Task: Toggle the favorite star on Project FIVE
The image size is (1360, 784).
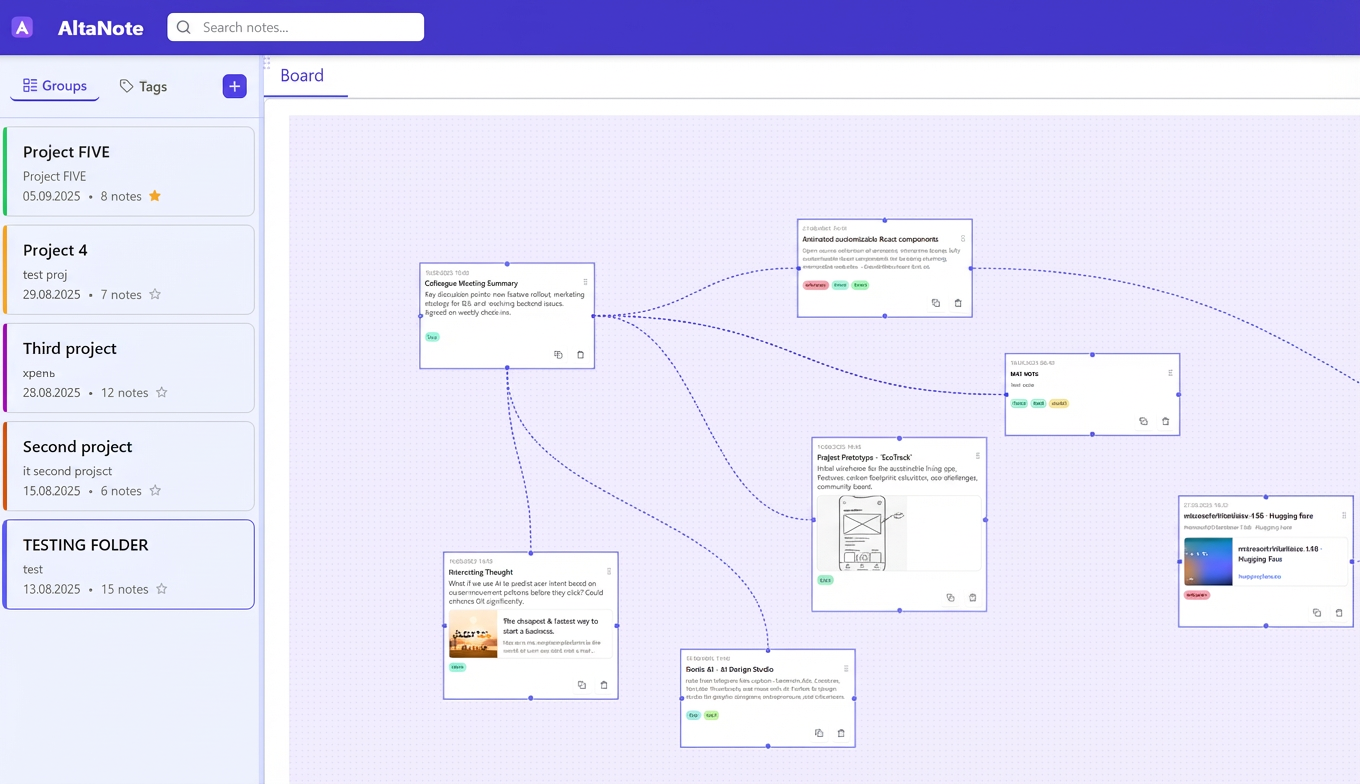Action: tap(154, 196)
